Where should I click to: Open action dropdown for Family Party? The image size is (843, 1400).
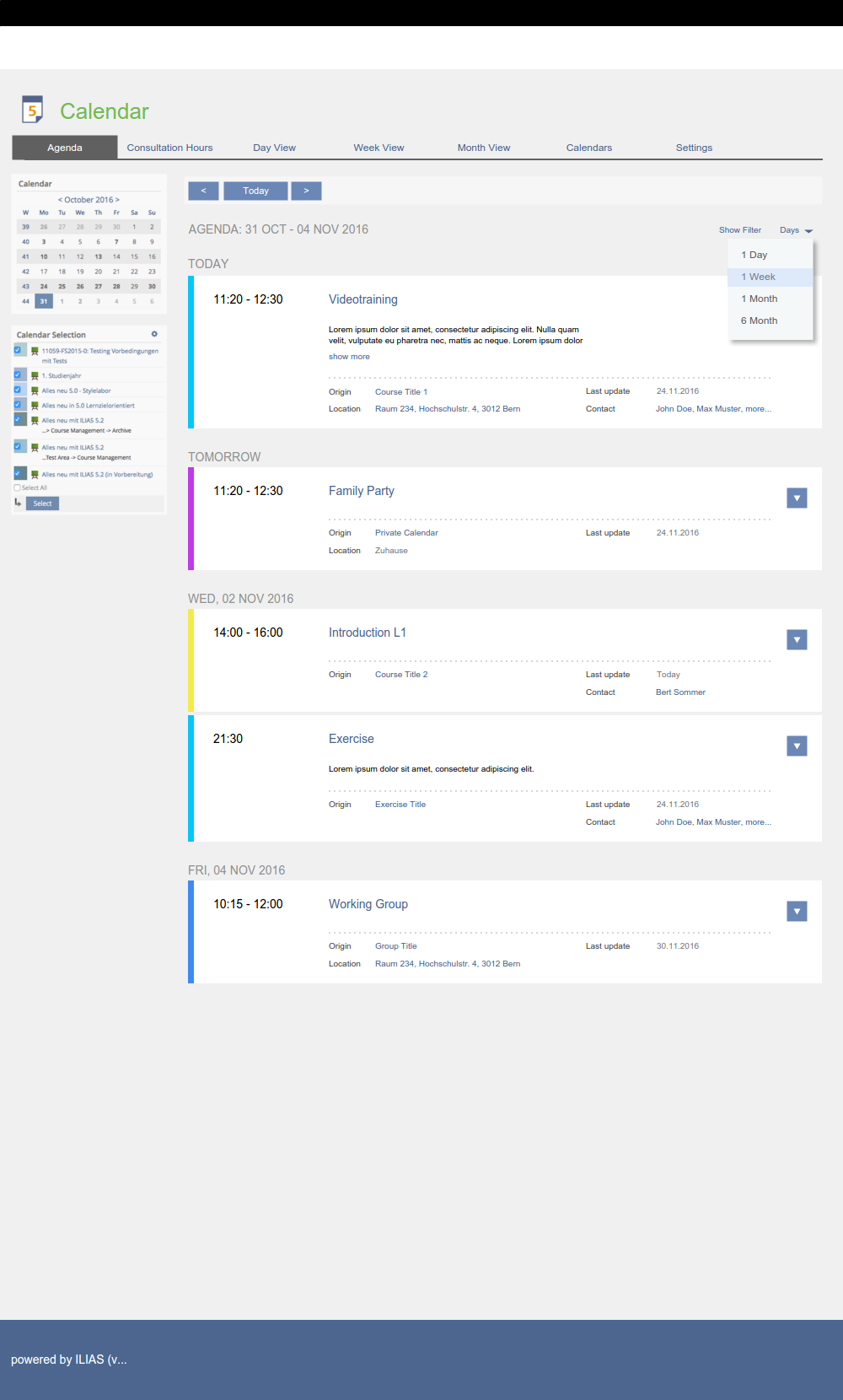click(x=797, y=498)
